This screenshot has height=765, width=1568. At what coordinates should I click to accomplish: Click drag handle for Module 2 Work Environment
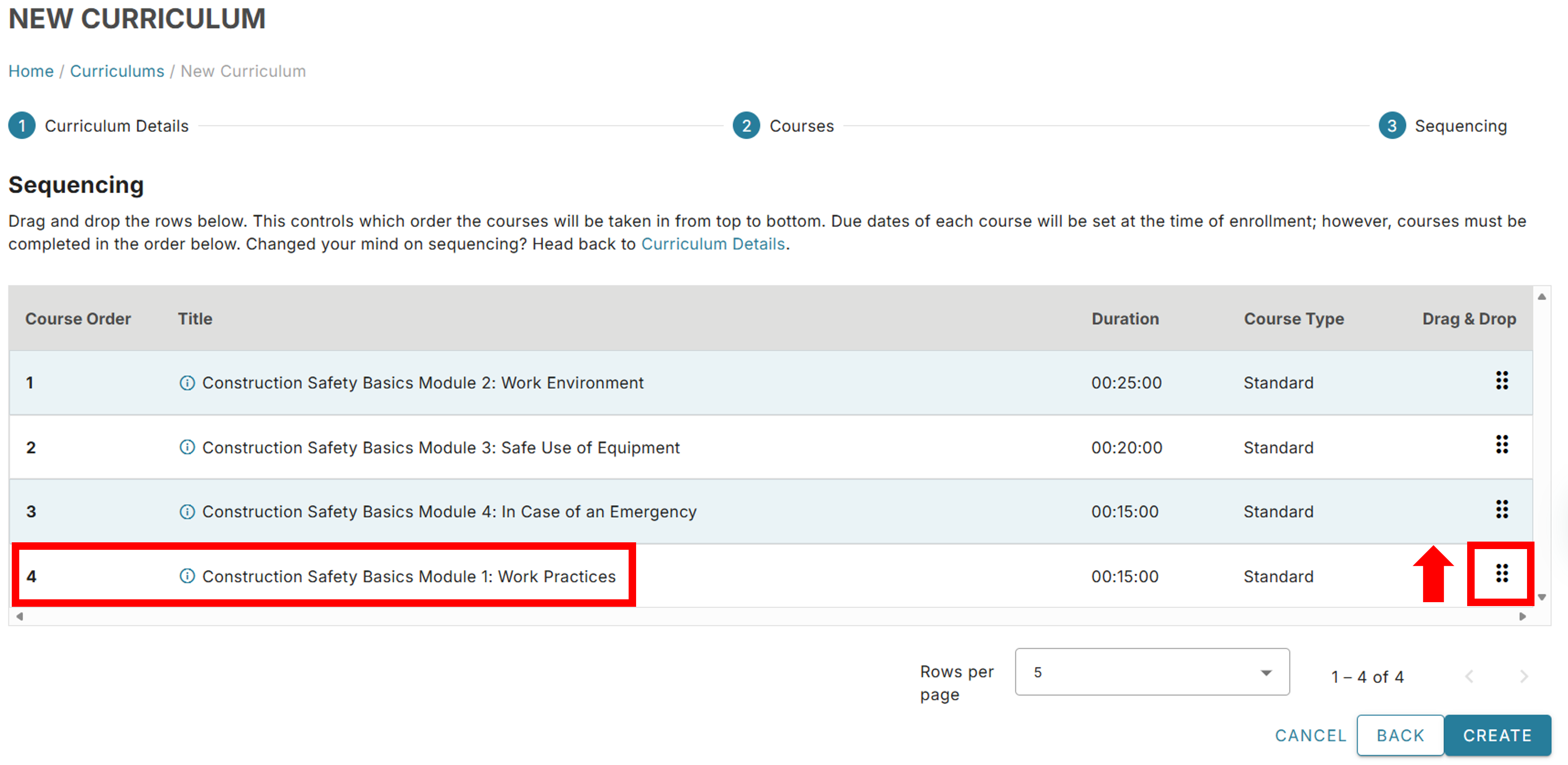click(x=1501, y=381)
